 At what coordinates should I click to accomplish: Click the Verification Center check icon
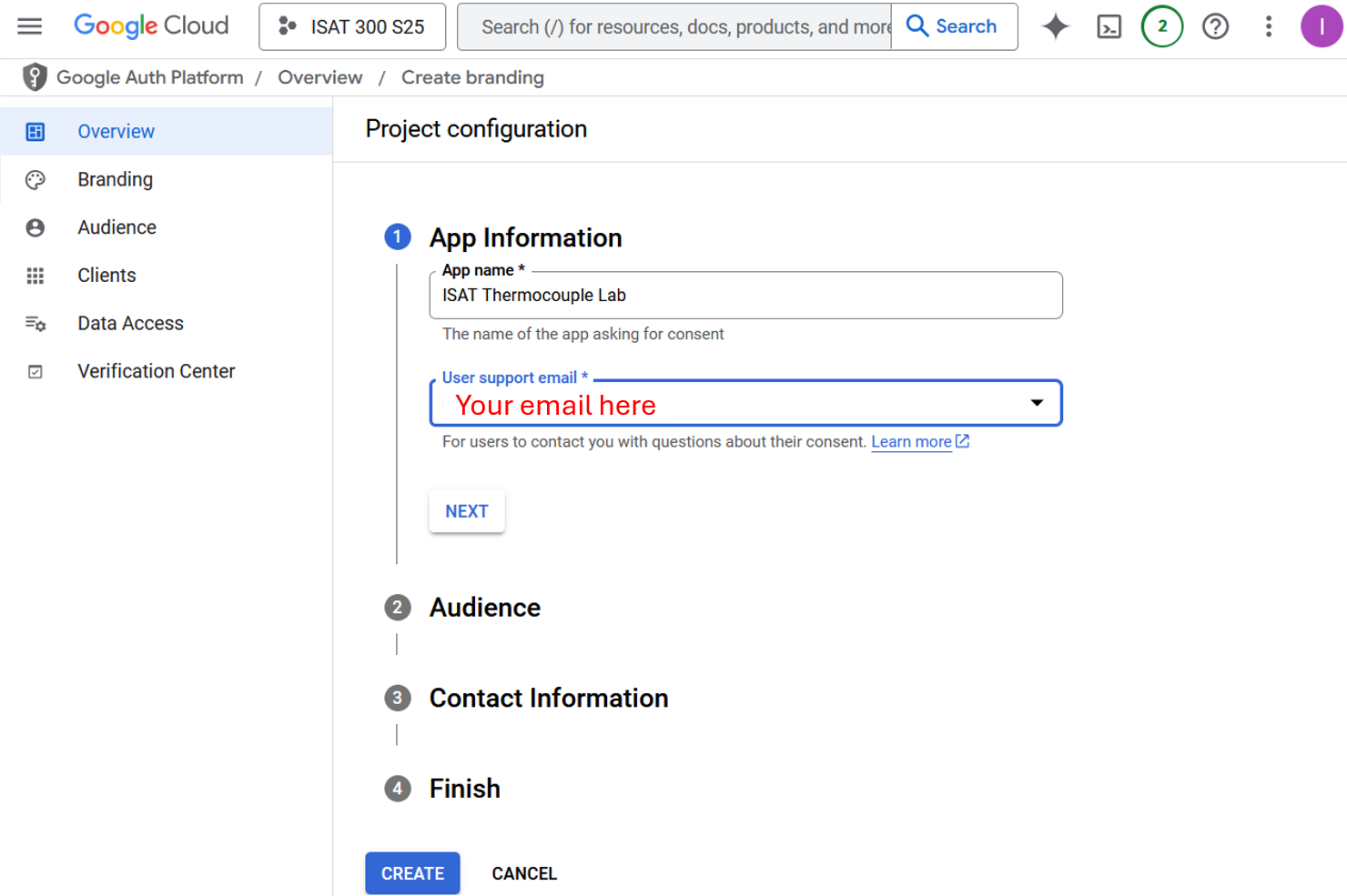coord(35,372)
